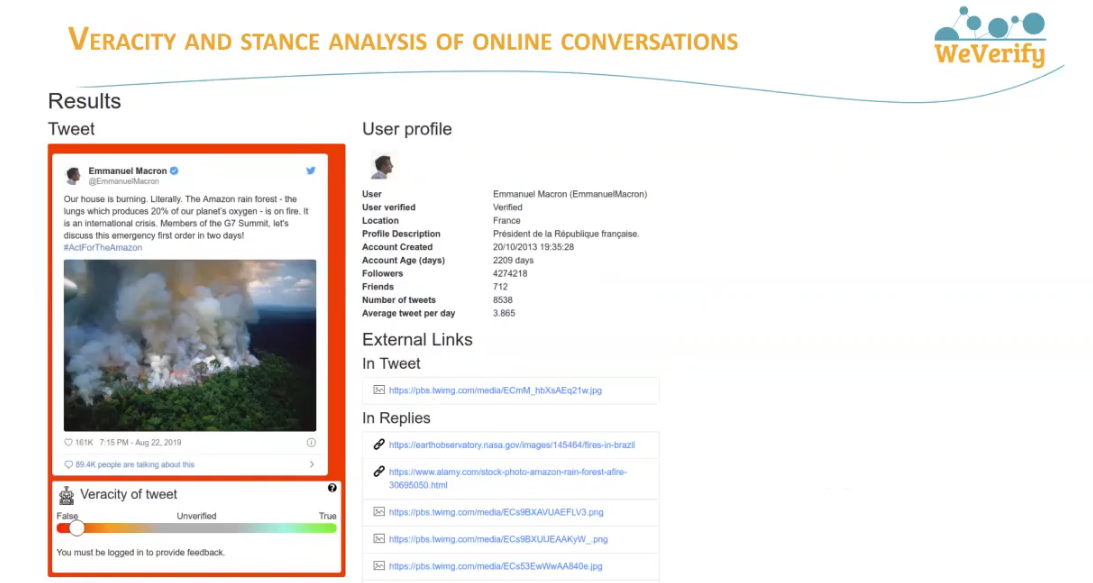Click the True label at the veracity bar end
Viewport: 1093px width, 583px height.
(x=328, y=516)
